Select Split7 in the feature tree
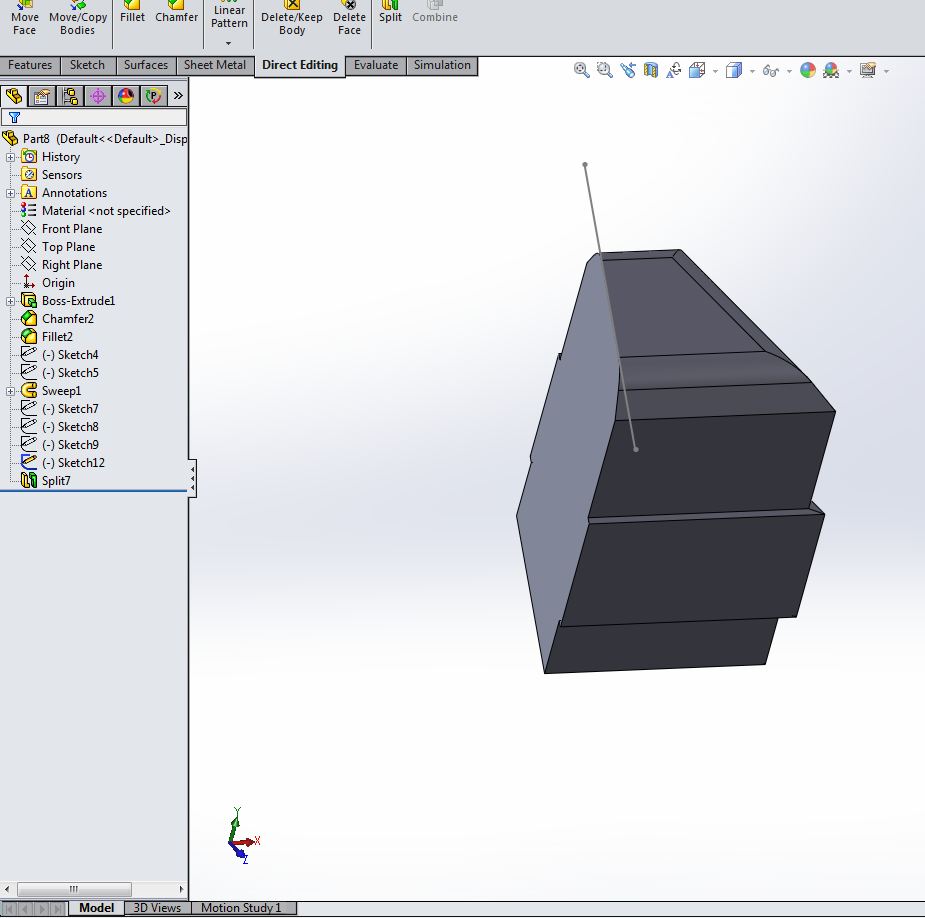This screenshot has width=925, height=918. pyautogui.click(x=55, y=481)
